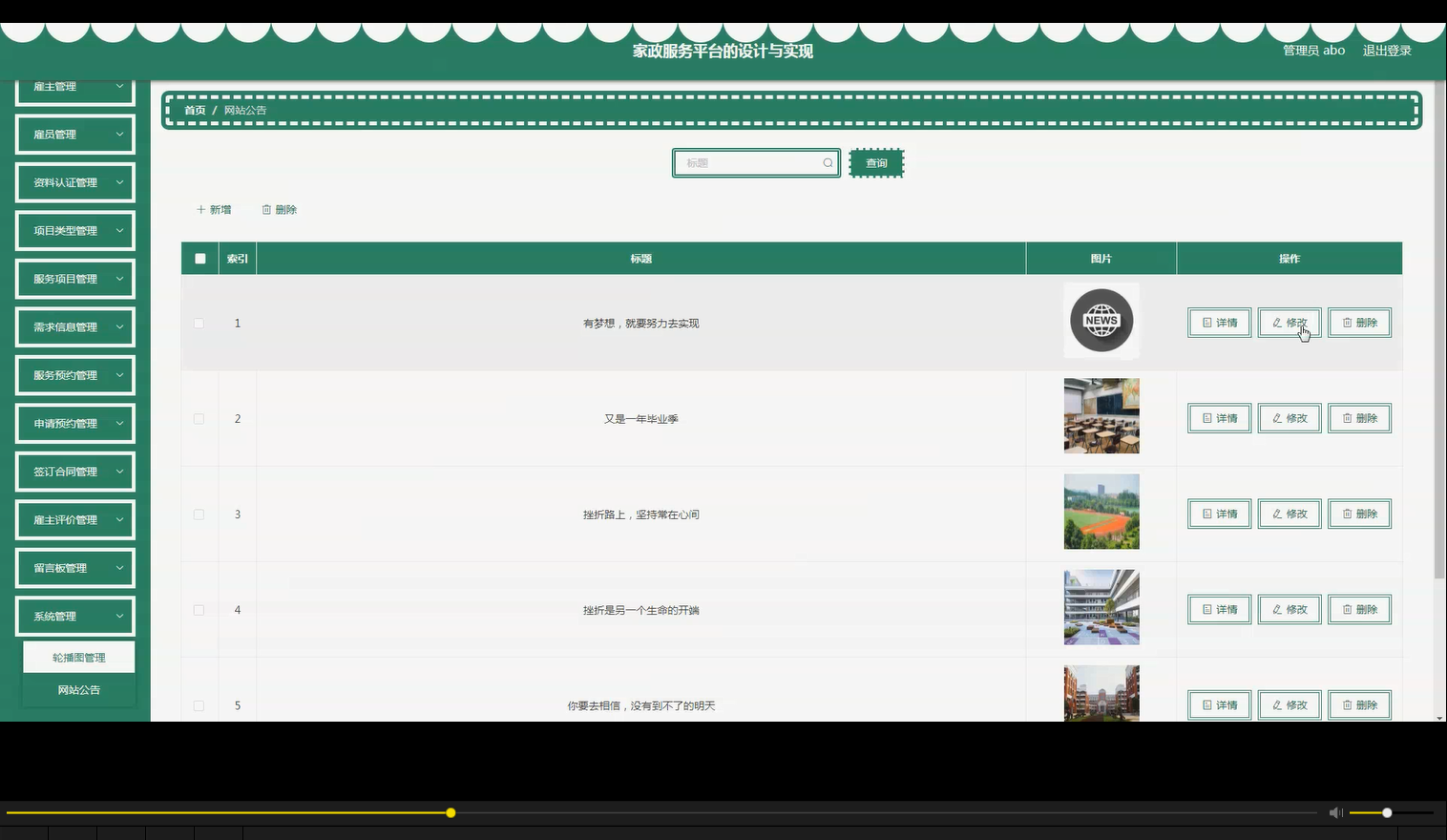
Task: Expand the 申请预约管理 sidebar menu
Action: [75, 424]
